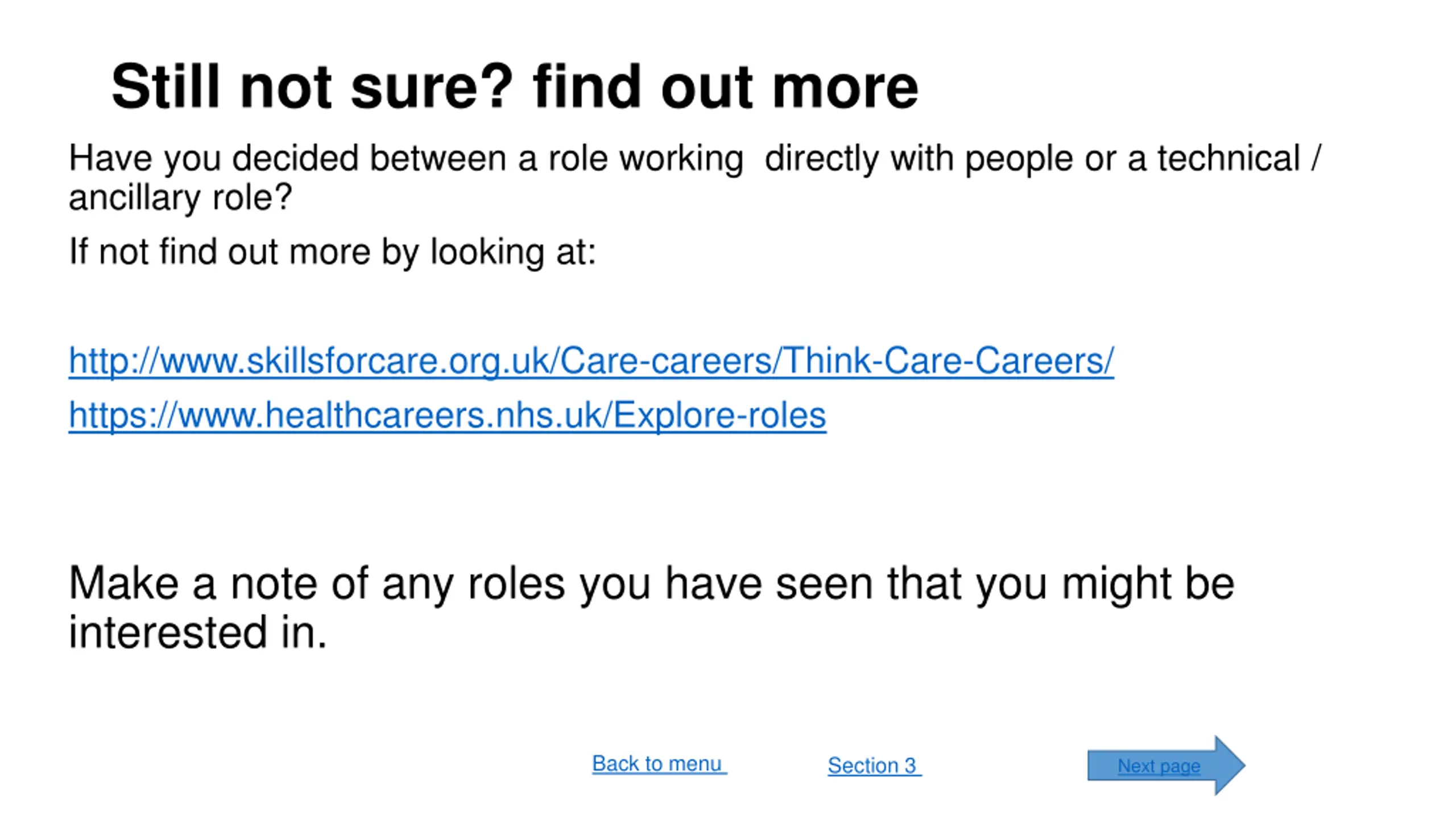Open the skillsforcare.org.uk Think-Care-Careers link
Viewport: 1456px width, 819px height.
point(591,361)
